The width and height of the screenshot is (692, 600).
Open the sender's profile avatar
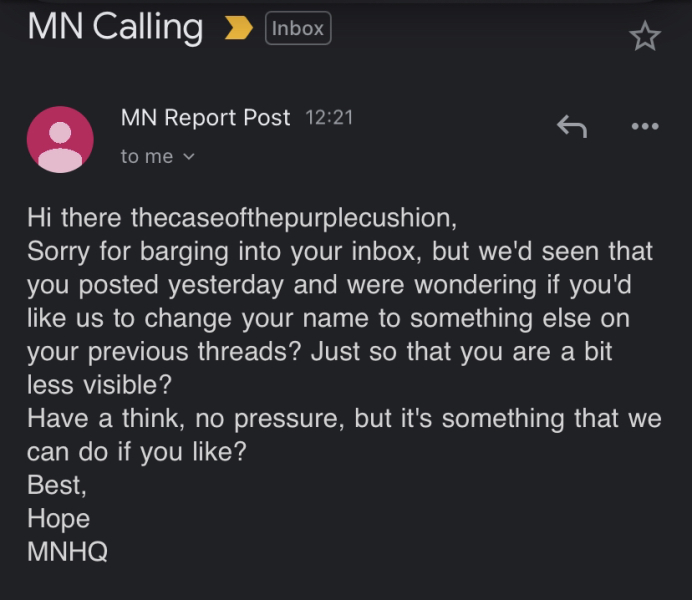tap(60, 138)
